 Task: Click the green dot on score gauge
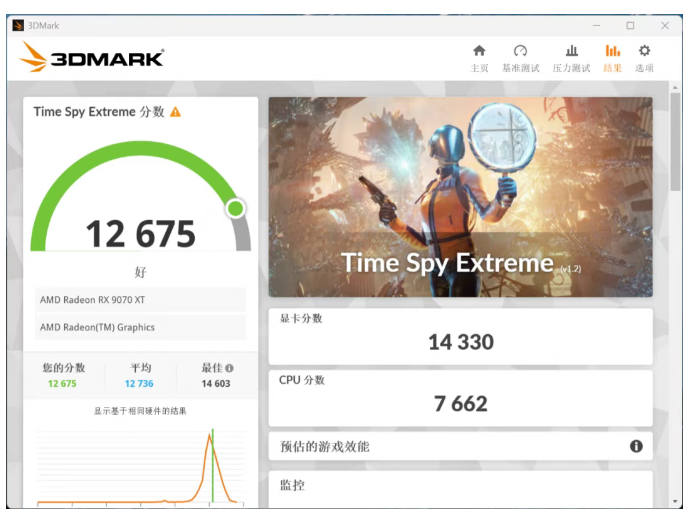(235, 208)
